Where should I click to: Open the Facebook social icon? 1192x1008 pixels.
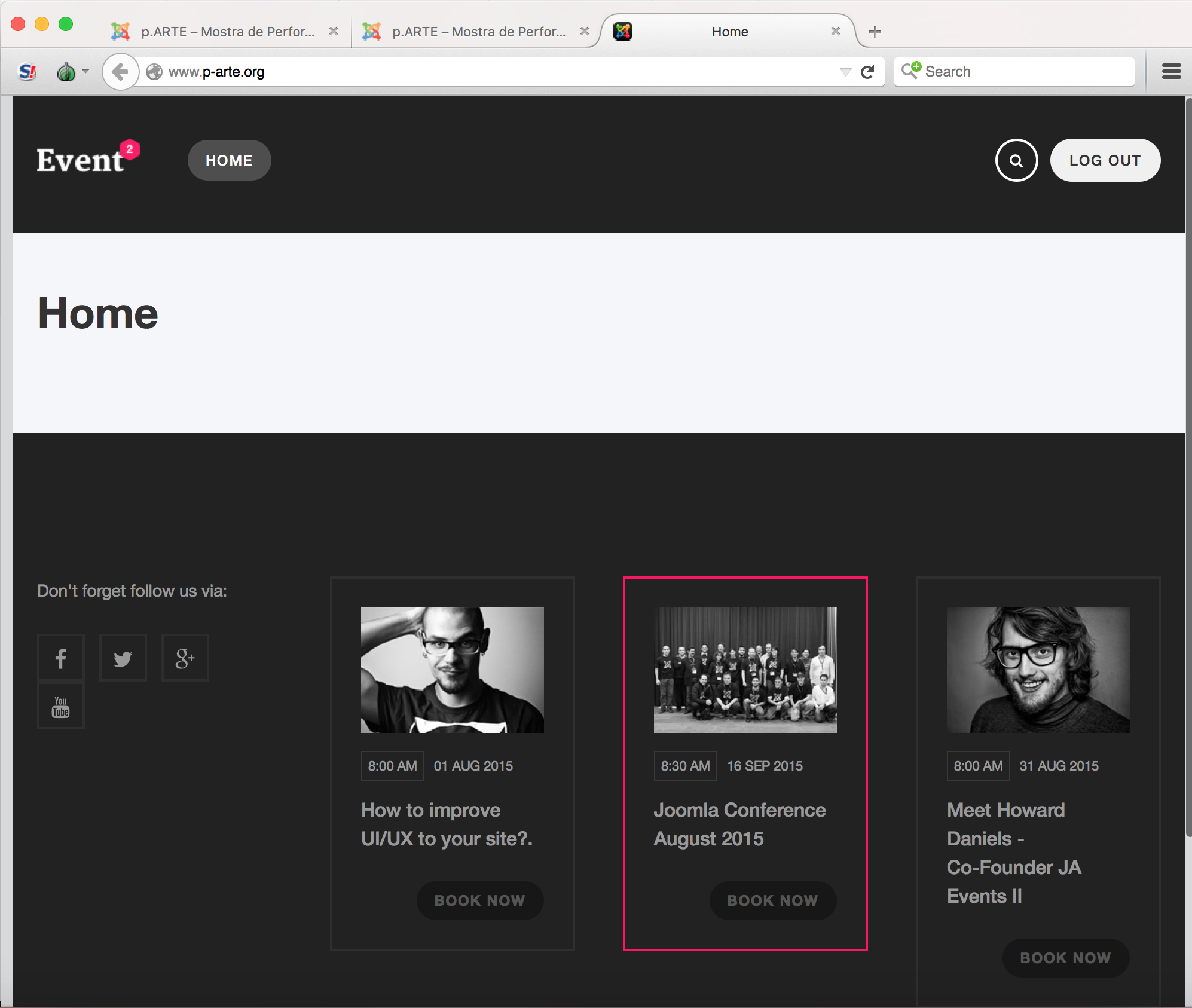coord(61,658)
